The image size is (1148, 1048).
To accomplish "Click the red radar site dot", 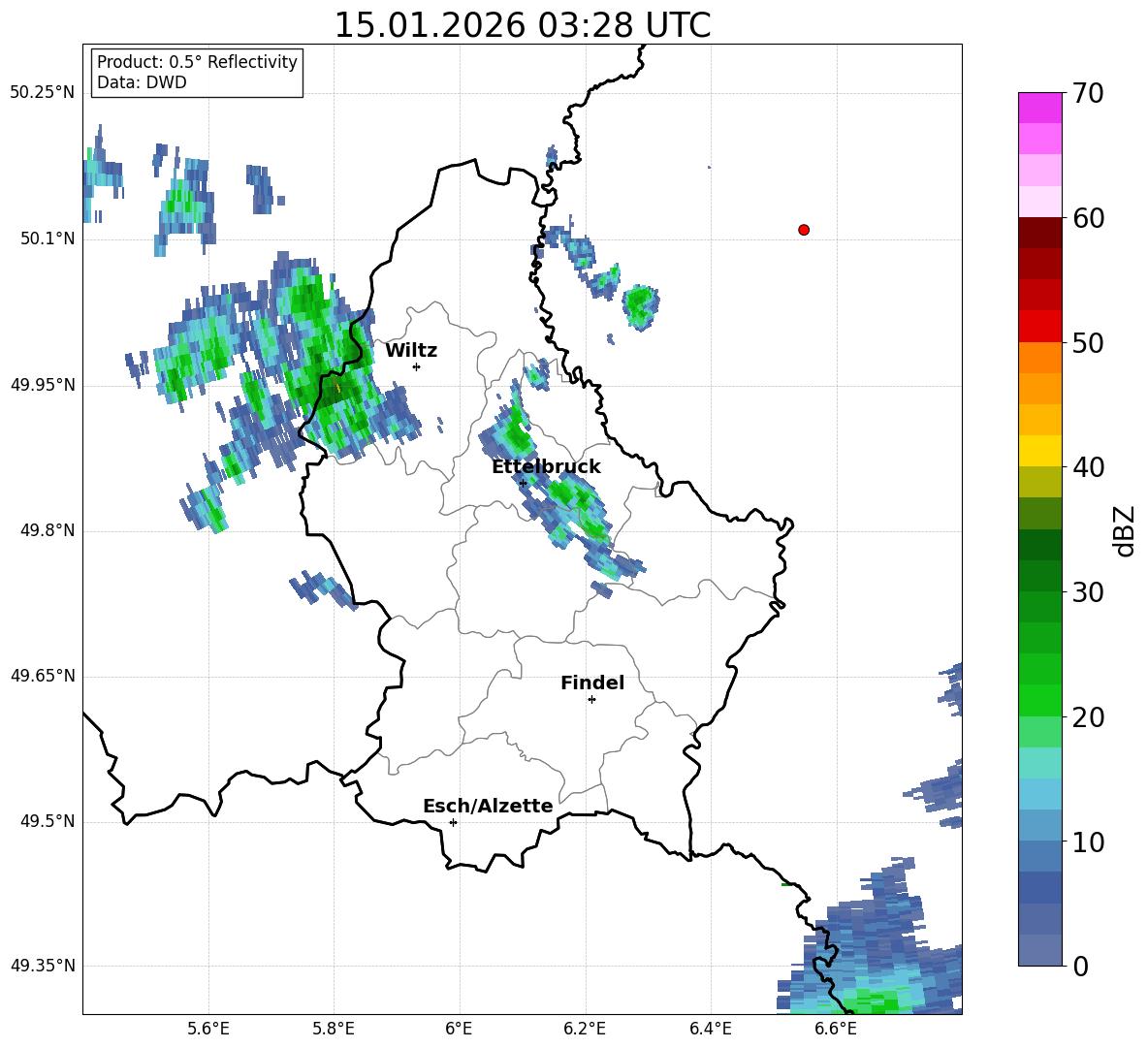I will click(804, 230).
